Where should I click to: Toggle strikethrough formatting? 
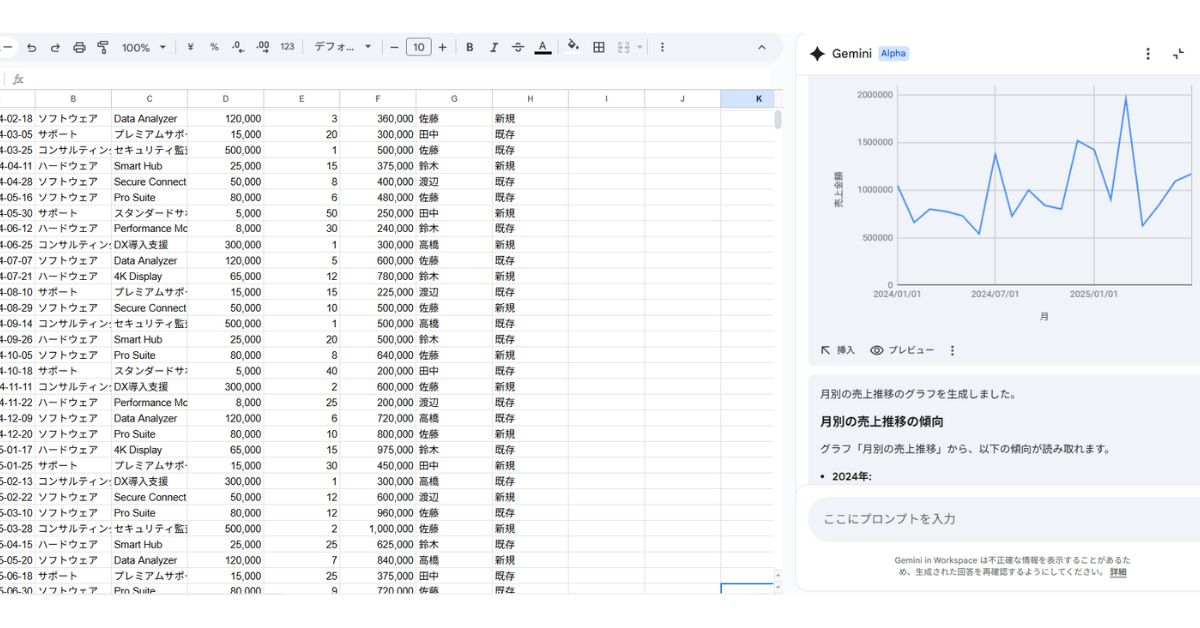(517, 47)
